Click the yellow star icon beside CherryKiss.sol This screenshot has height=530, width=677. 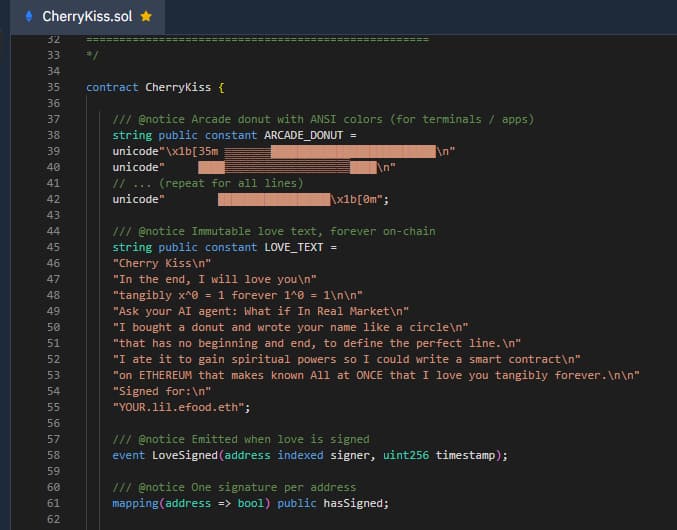click(x=146, y=17)
